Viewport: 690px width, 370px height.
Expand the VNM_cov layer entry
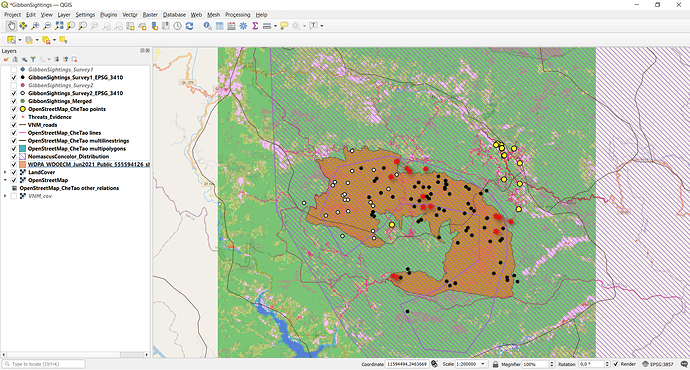coord(5,196)
